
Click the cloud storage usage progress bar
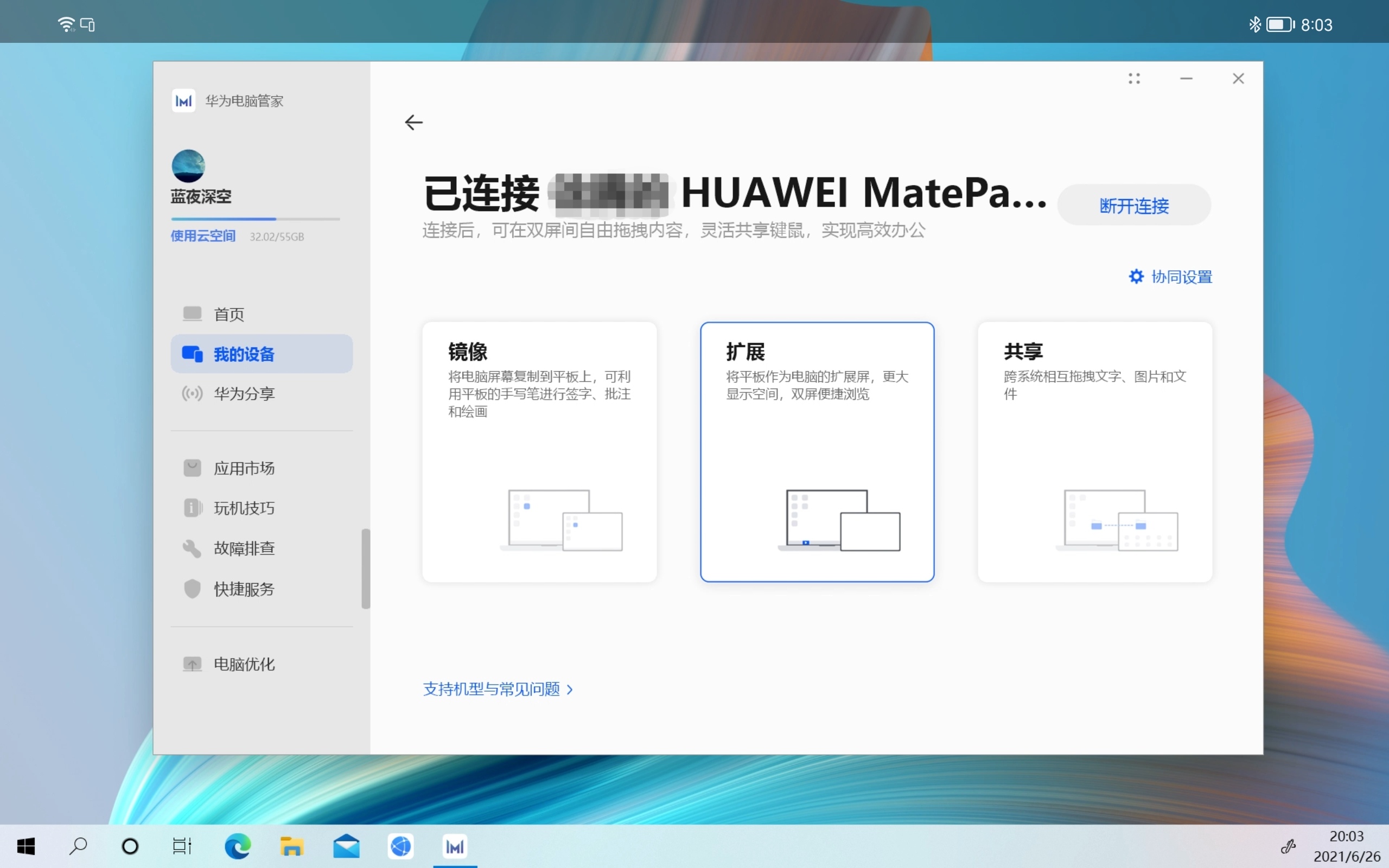coord(256,219)
